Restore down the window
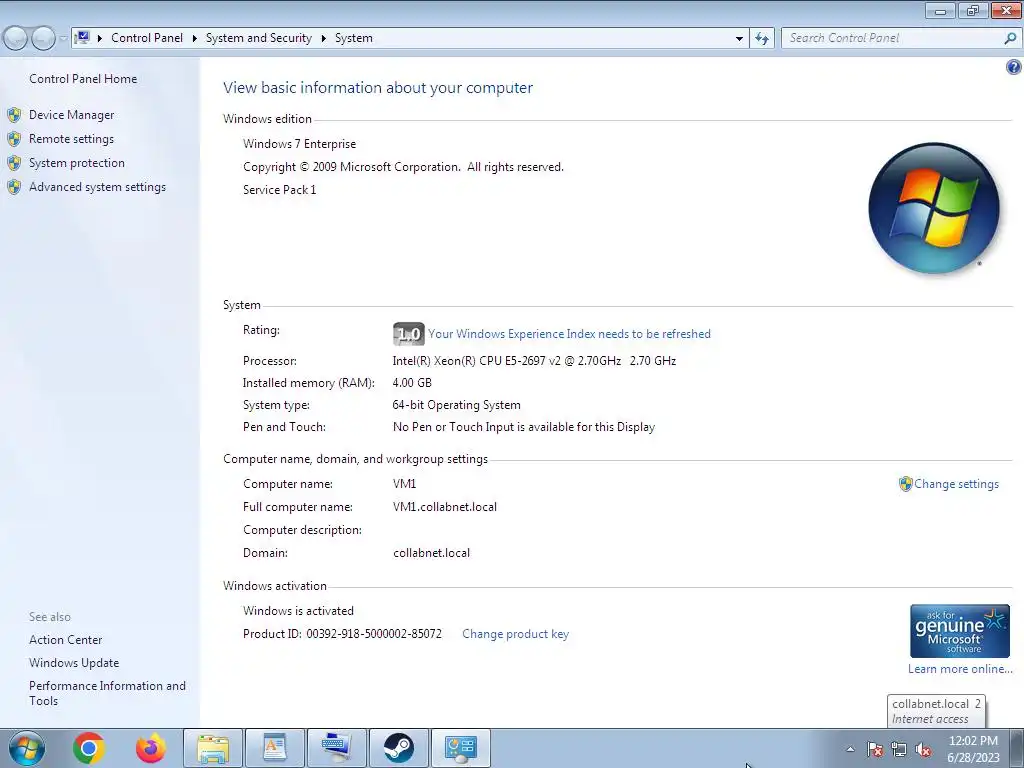 [973, 10]
